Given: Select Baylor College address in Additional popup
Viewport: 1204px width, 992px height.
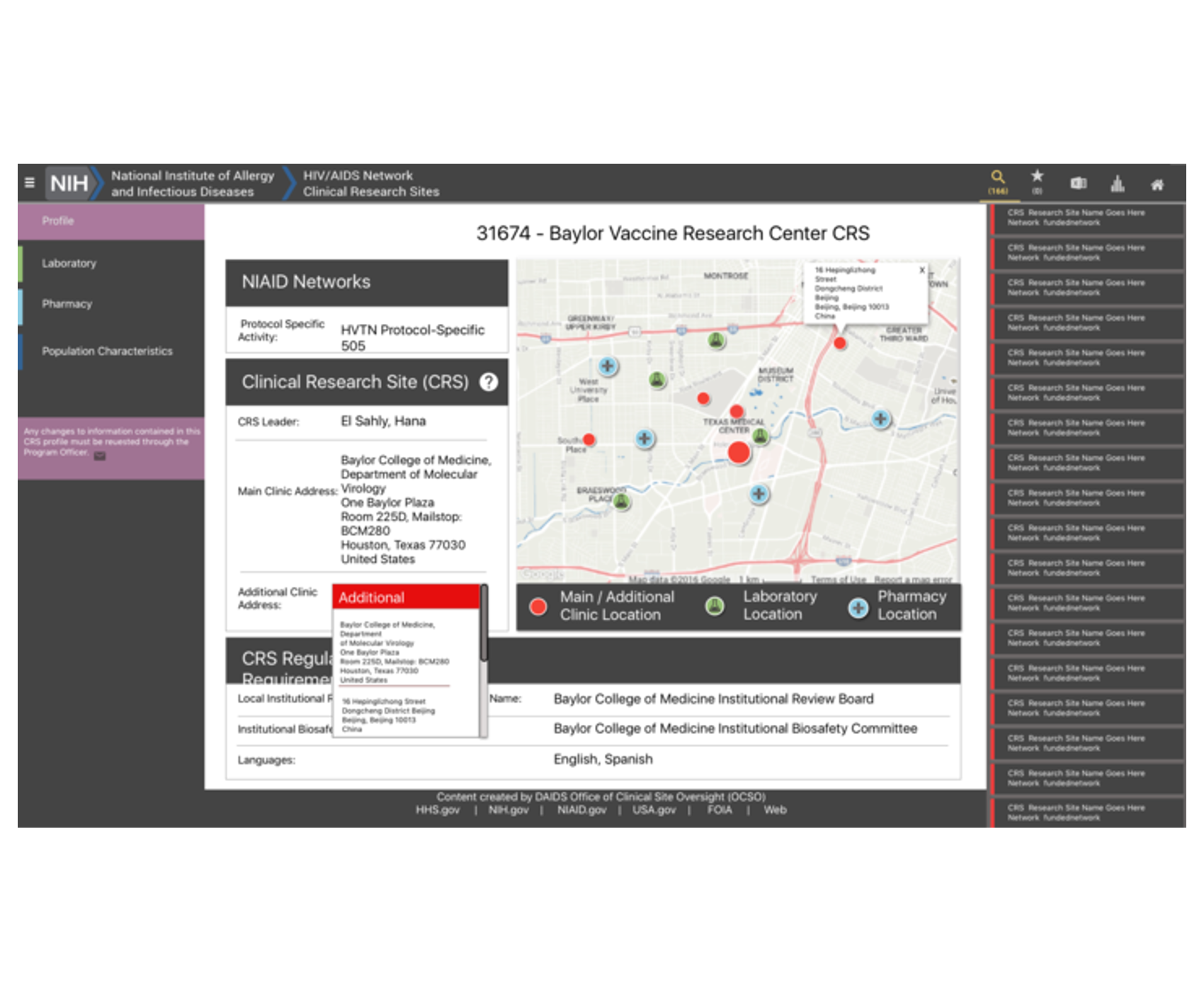Looking at the screenshot, I should (394, 652).
